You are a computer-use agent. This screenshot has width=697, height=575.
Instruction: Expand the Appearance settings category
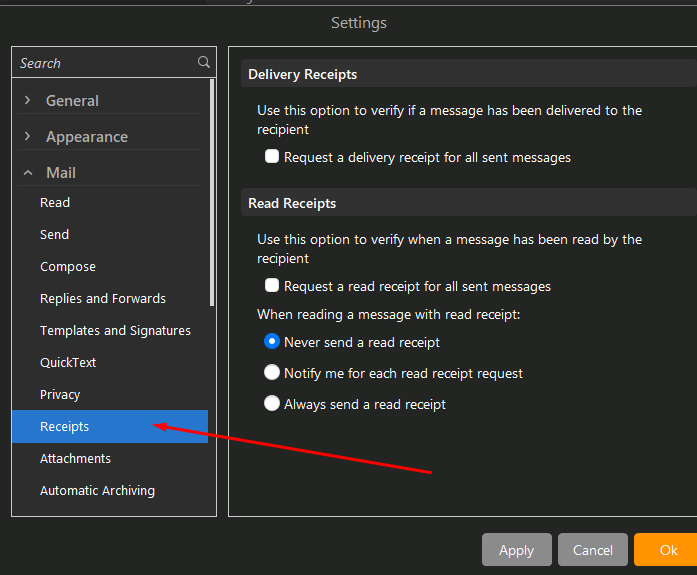tap(28, 136)
